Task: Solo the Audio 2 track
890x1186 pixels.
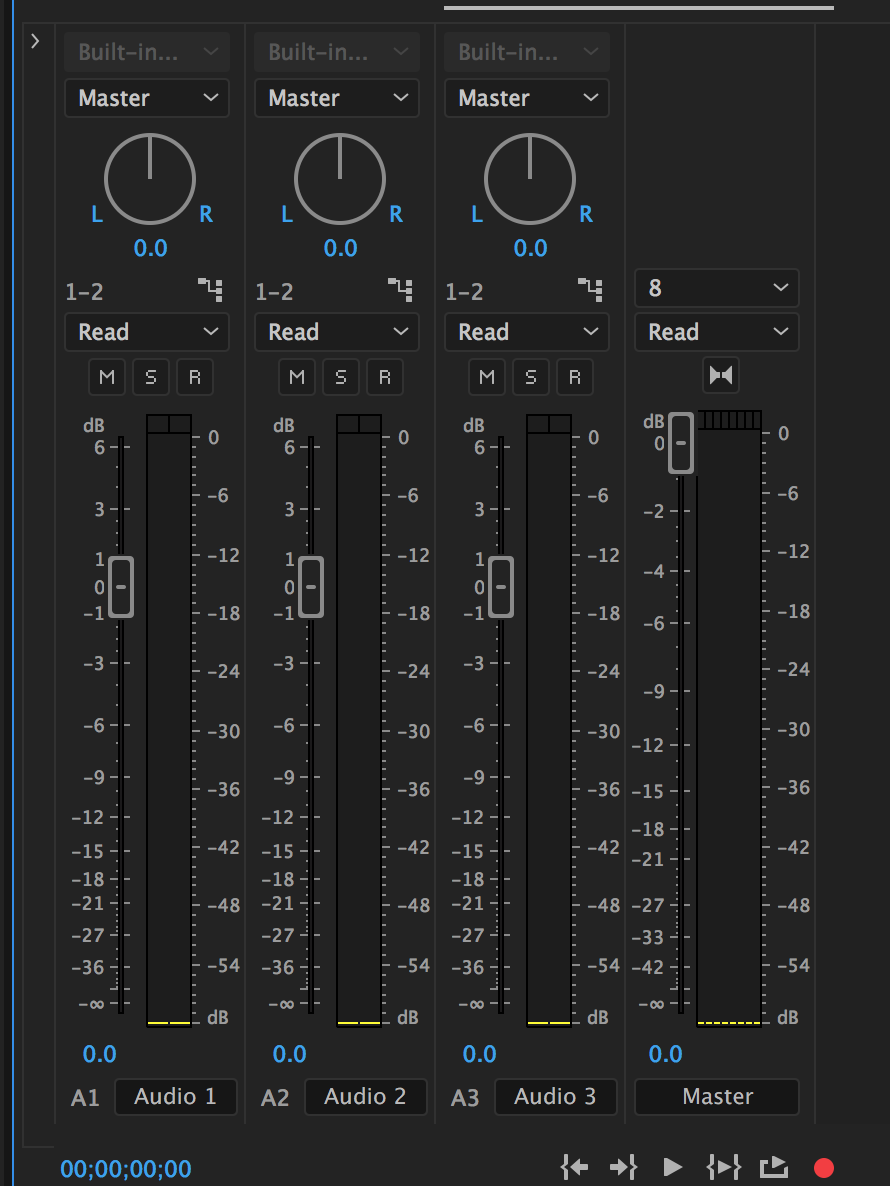Action: tap(341, 377)
